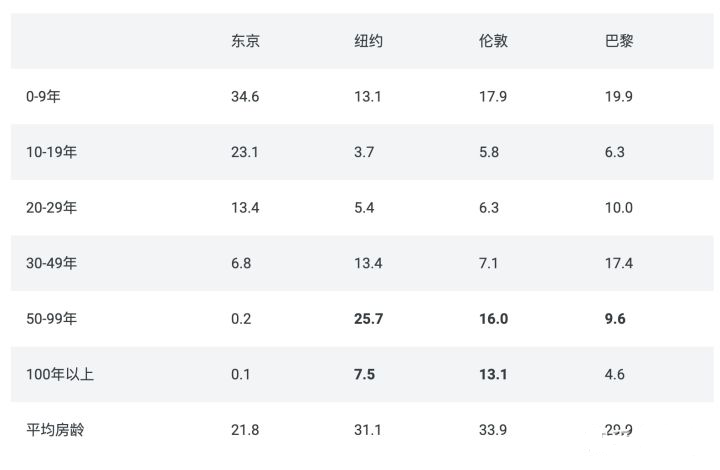Select the bold 25.7 cell under 纽约

(x=368, y=319)
